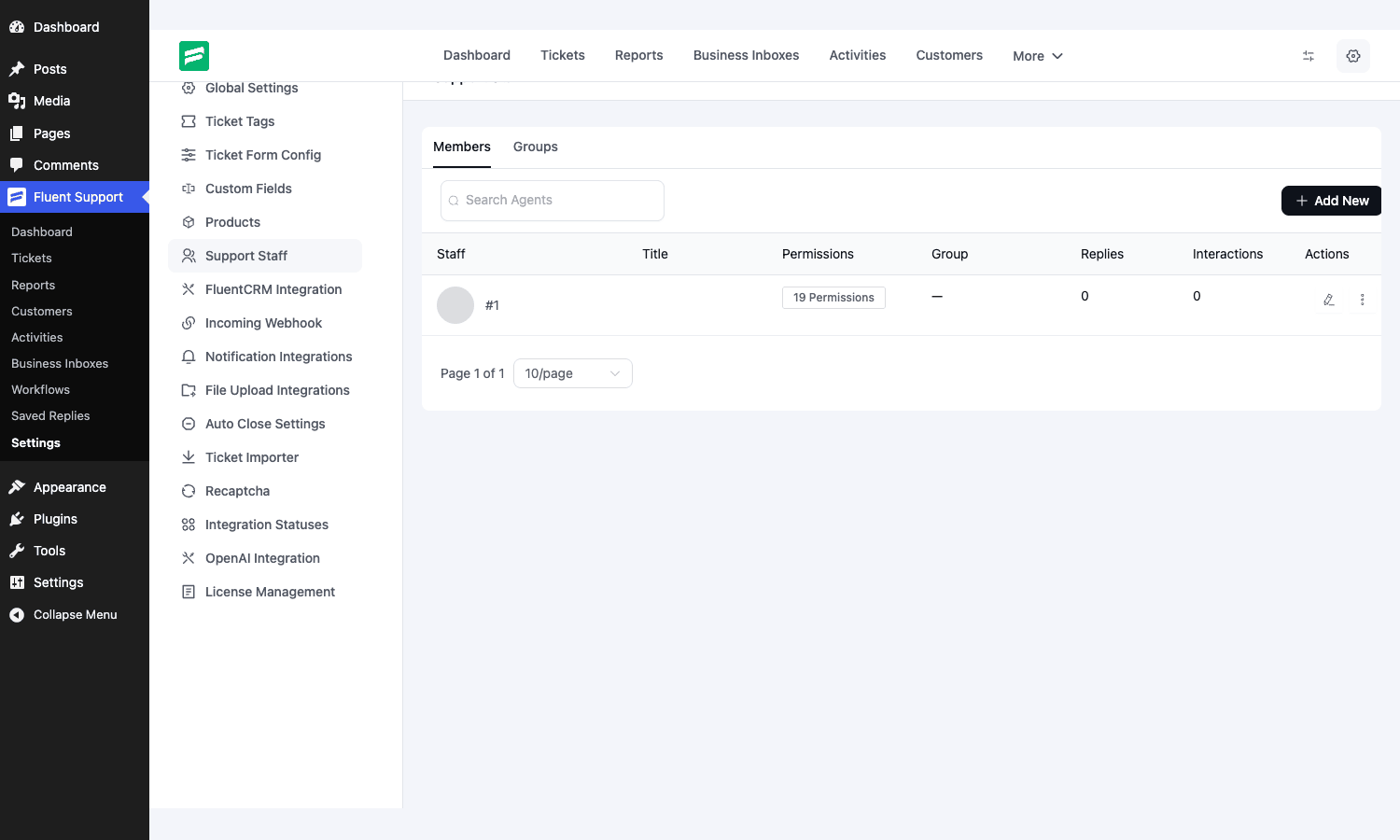
Task: Click the Auto Close Settings icon
Action: (189, 424)
